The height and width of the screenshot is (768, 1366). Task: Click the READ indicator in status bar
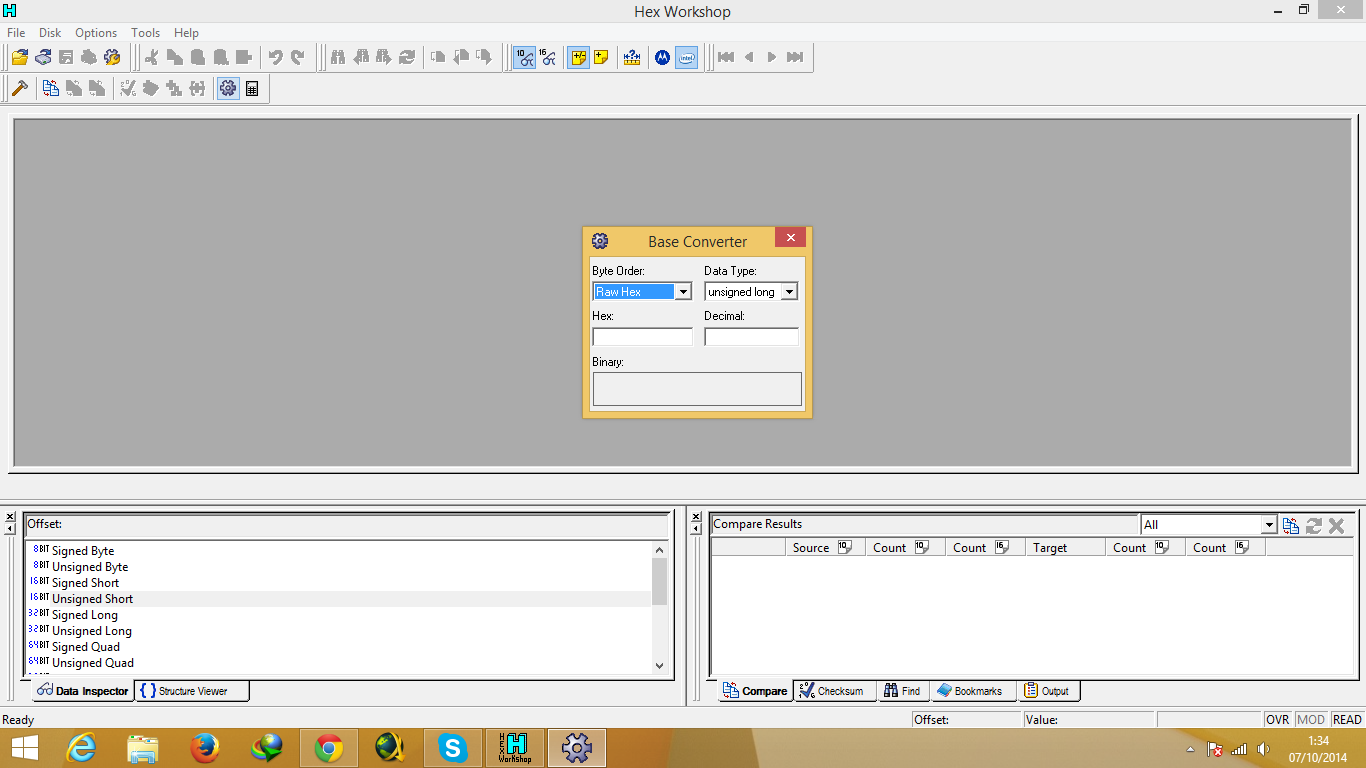click(x=1347, y=720)
